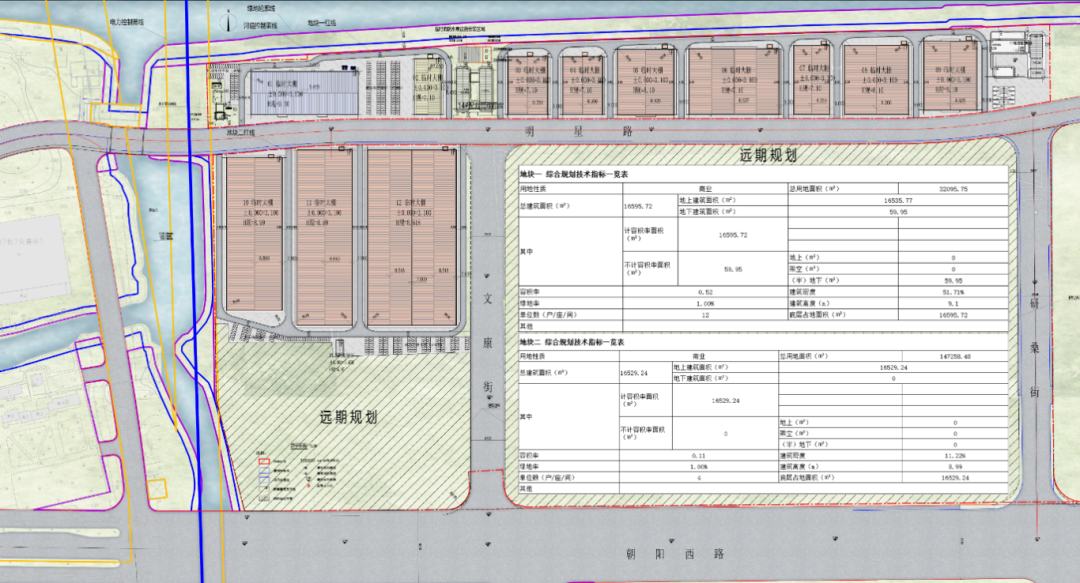Select the 09 临时大棚 building
The width and height of the screenshot is (1080, 583).
(951, 76)
